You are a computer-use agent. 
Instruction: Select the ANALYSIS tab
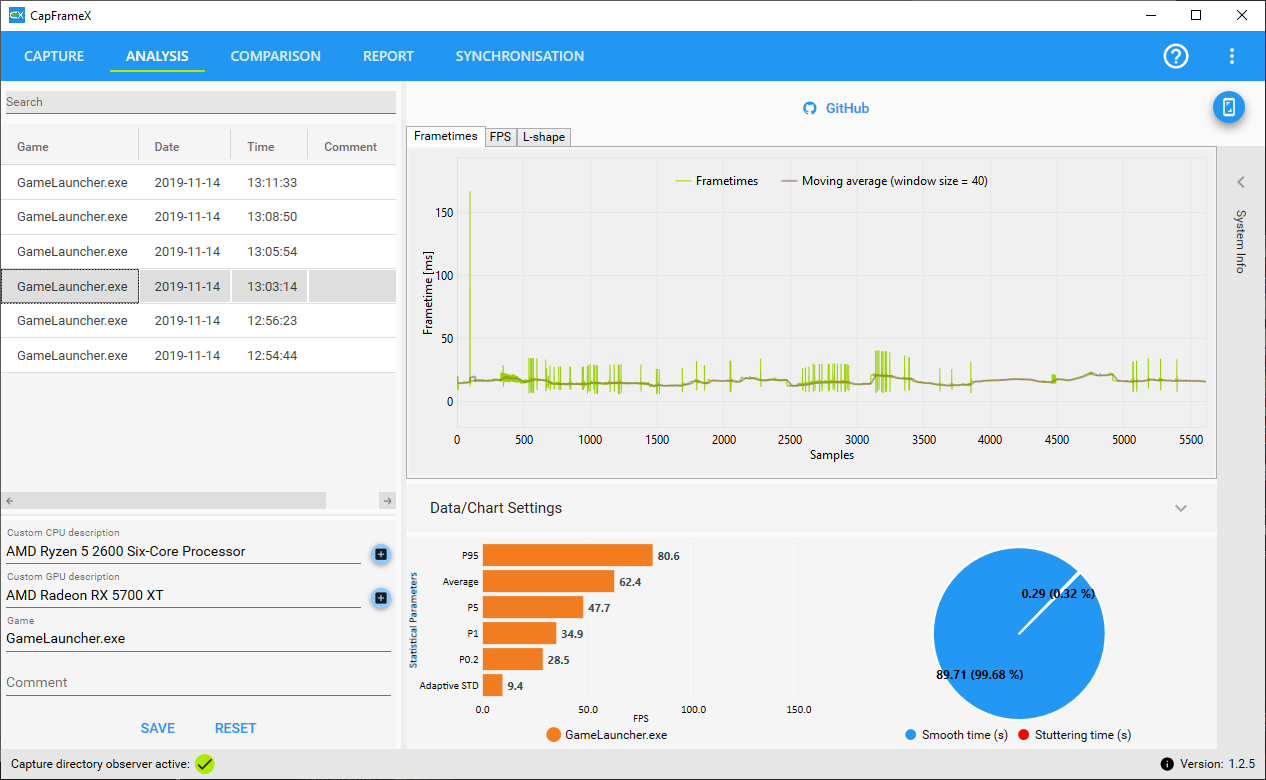coord(157,56)
